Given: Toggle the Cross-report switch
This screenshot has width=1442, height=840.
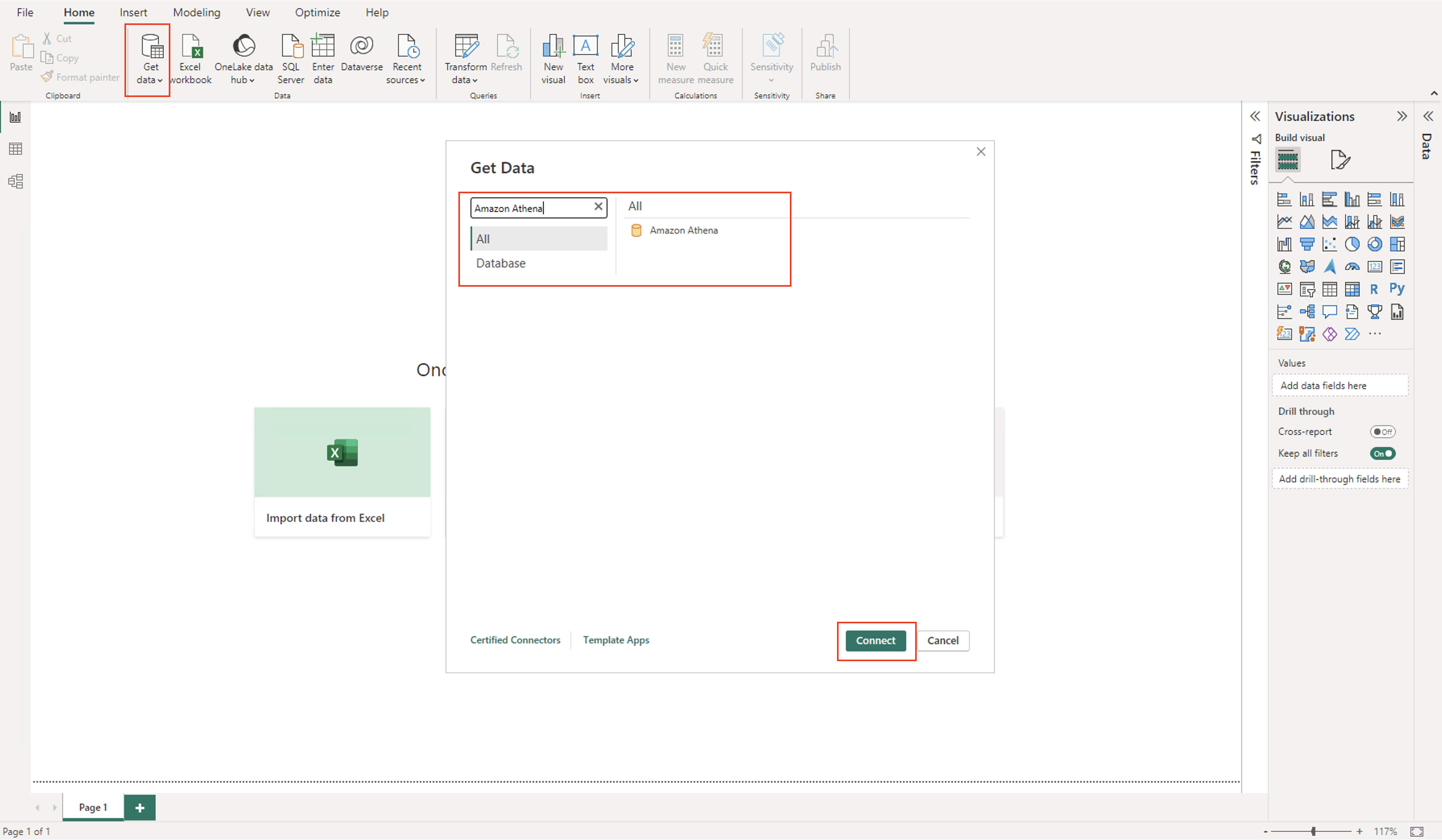Looking at the screenshot, I should point(1382,432).
